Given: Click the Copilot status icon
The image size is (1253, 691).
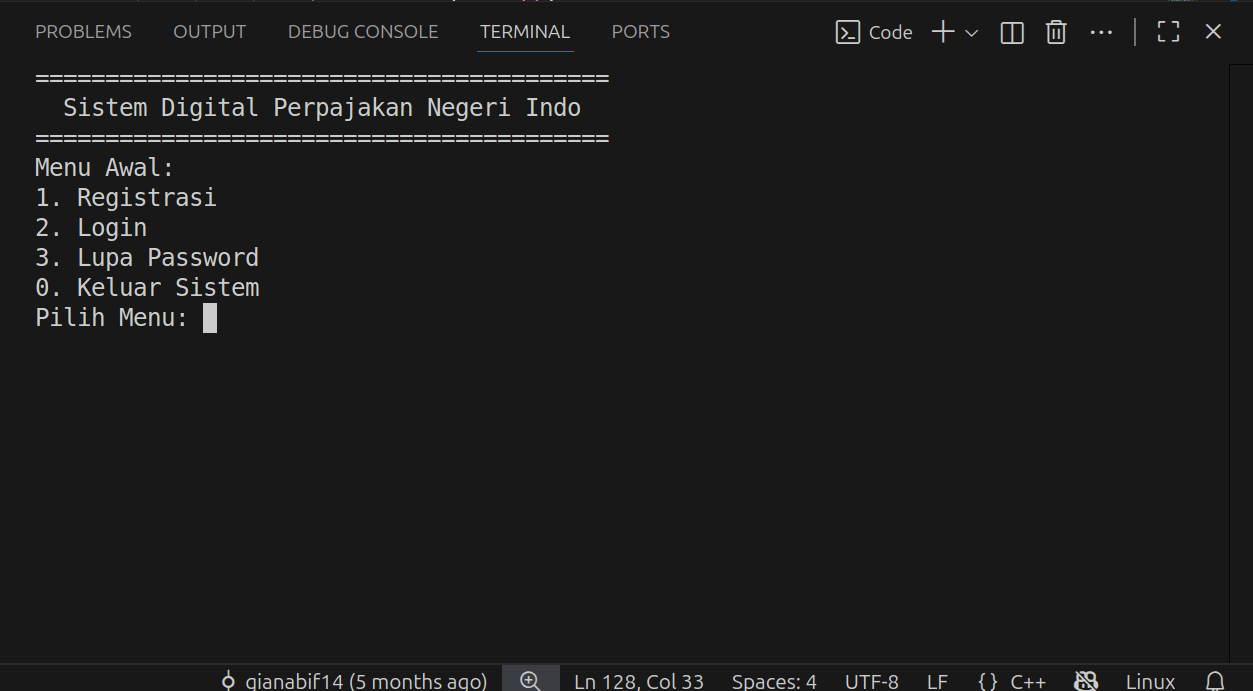Looking at the screenshot, I should pos(1086,681).
